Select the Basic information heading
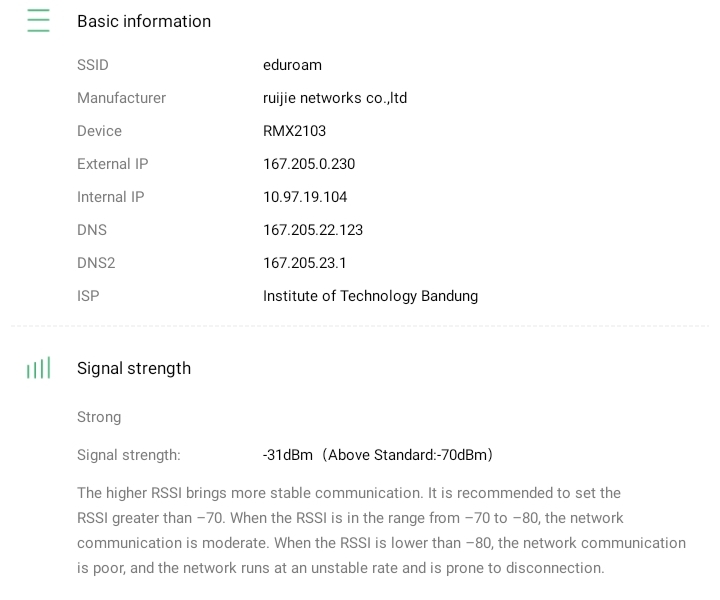The height and width of the screenshot is (600, 720). click(144, 21)
